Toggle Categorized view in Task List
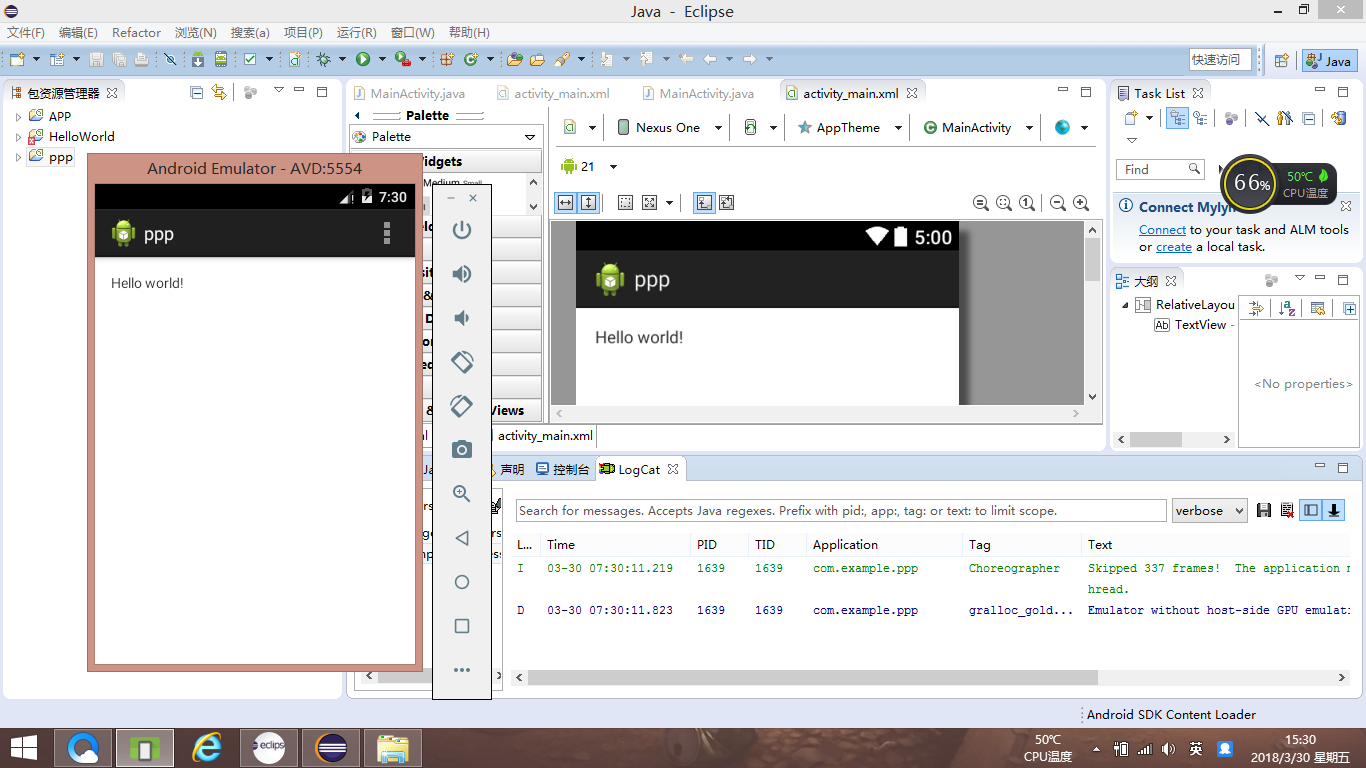 point(1177,118)
